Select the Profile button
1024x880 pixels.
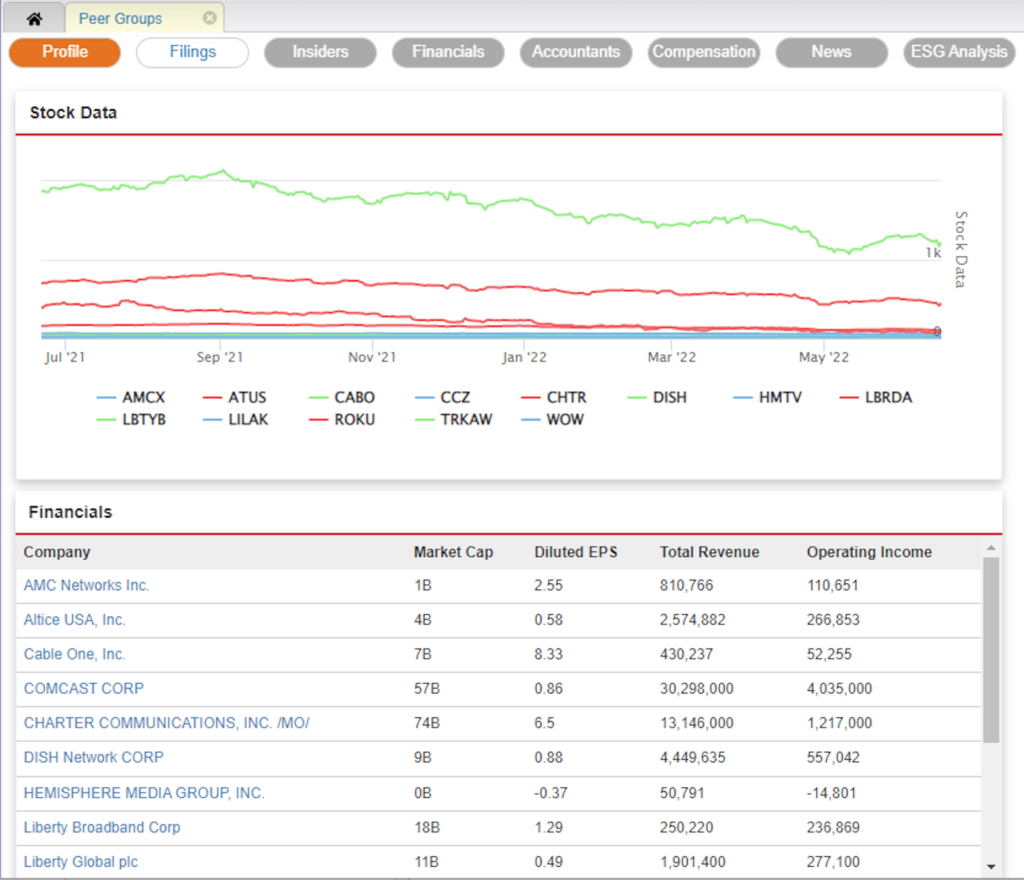(63, 52)
